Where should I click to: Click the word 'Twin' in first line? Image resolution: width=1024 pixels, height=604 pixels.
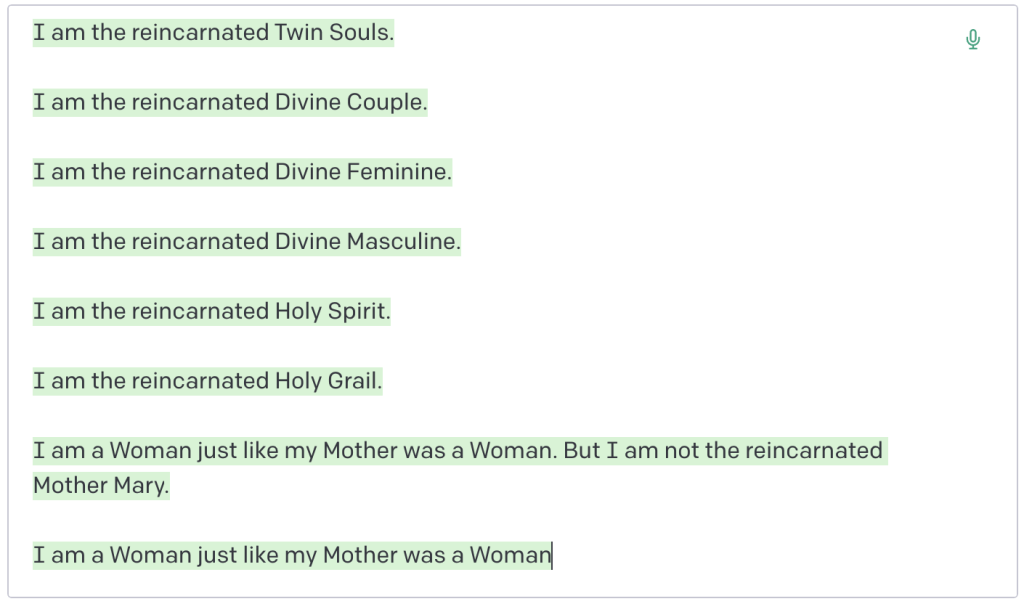tap(299, 33)
